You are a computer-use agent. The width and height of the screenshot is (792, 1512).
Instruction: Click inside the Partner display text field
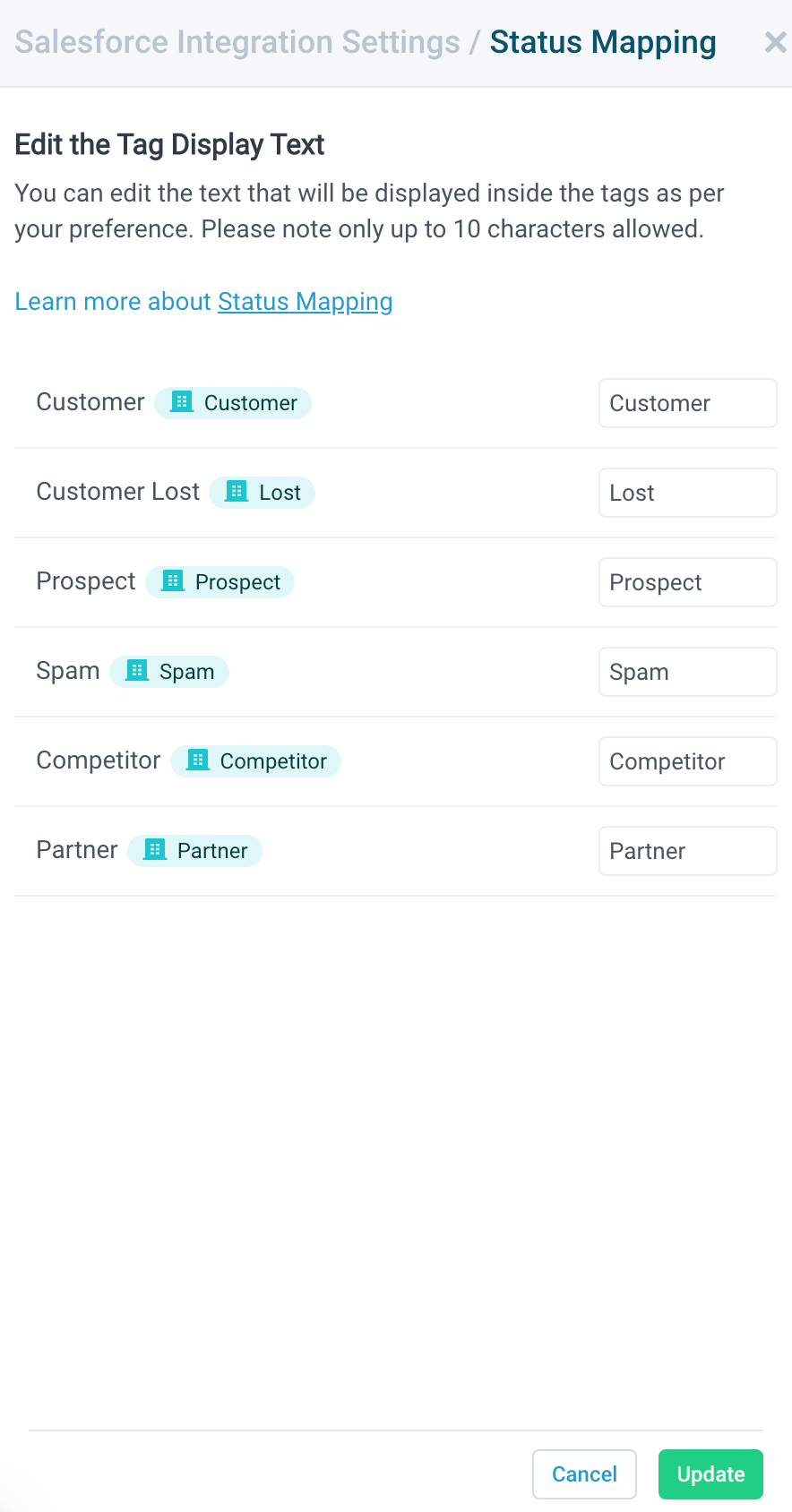[x=687, y=851]
